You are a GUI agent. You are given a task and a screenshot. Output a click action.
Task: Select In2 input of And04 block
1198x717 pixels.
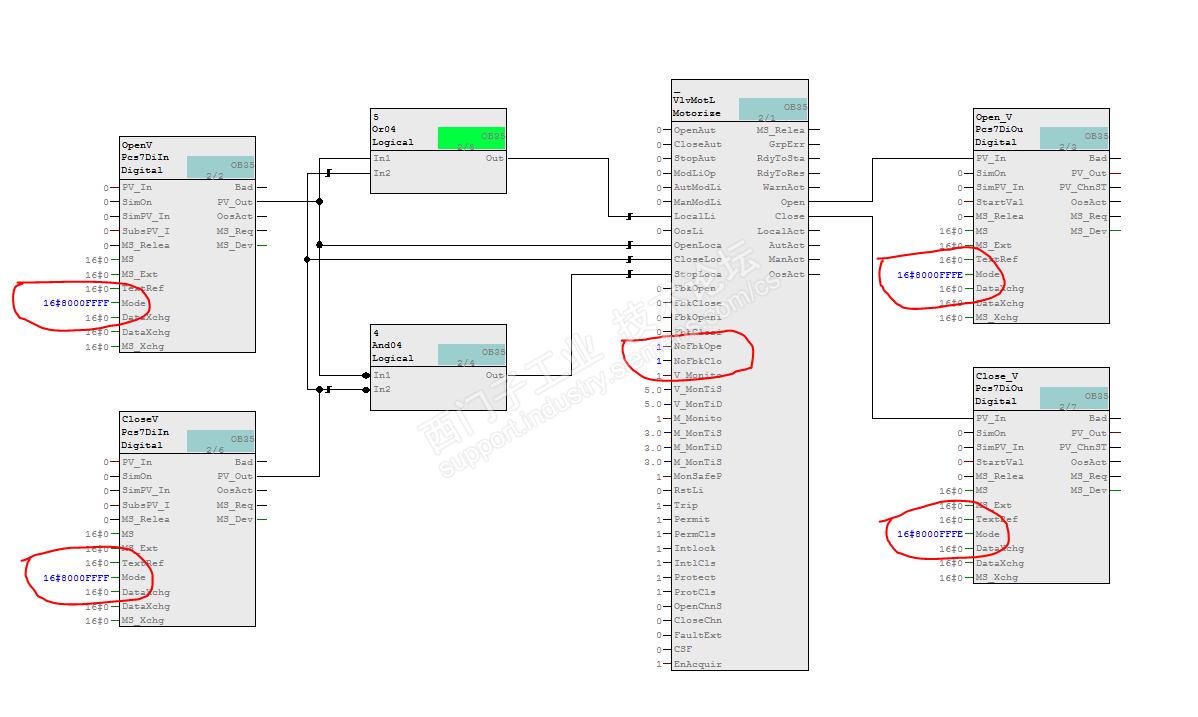point(382,389)
